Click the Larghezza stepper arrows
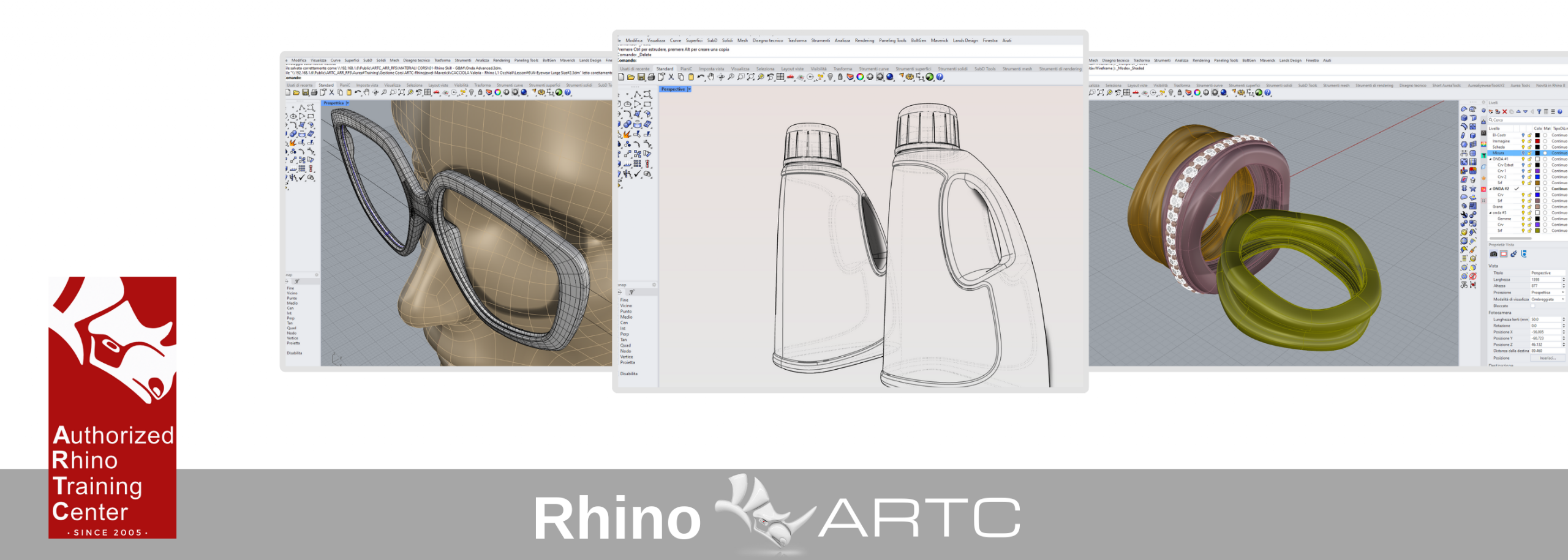 pyautogui.click(x=1564, y=280)
